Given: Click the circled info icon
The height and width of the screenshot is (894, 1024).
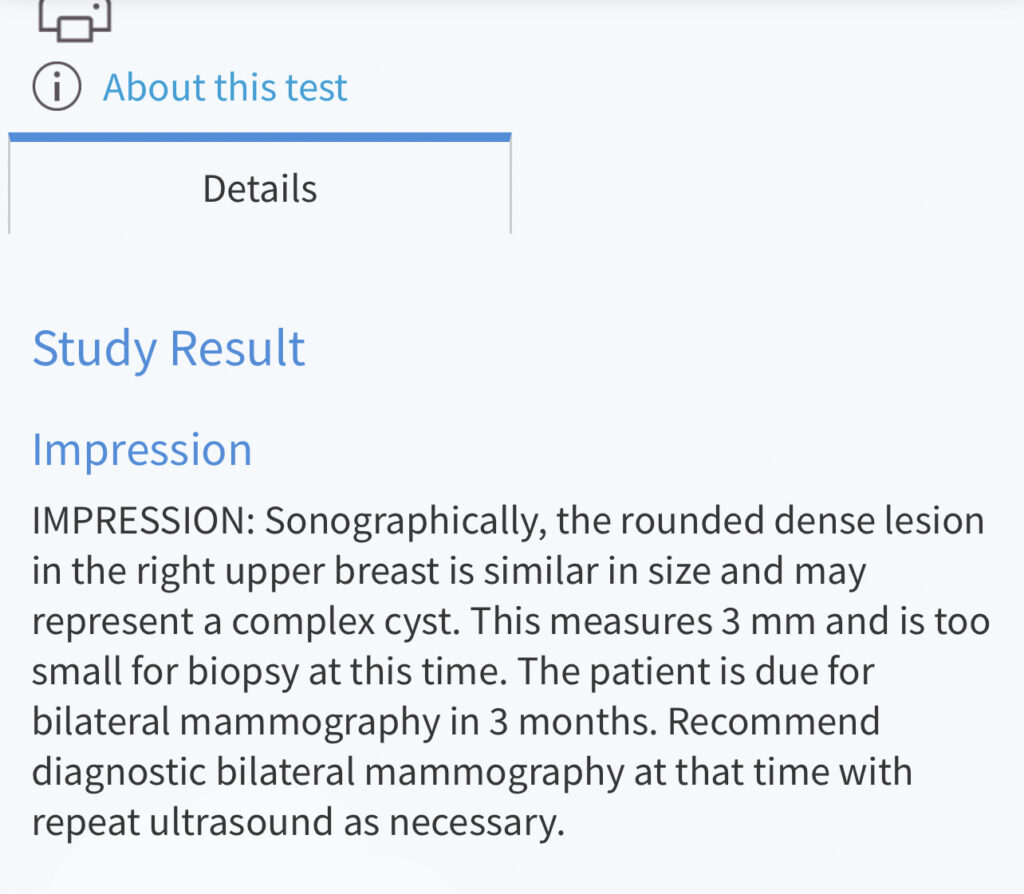Looking at the screenshot, I should [57, 86].
